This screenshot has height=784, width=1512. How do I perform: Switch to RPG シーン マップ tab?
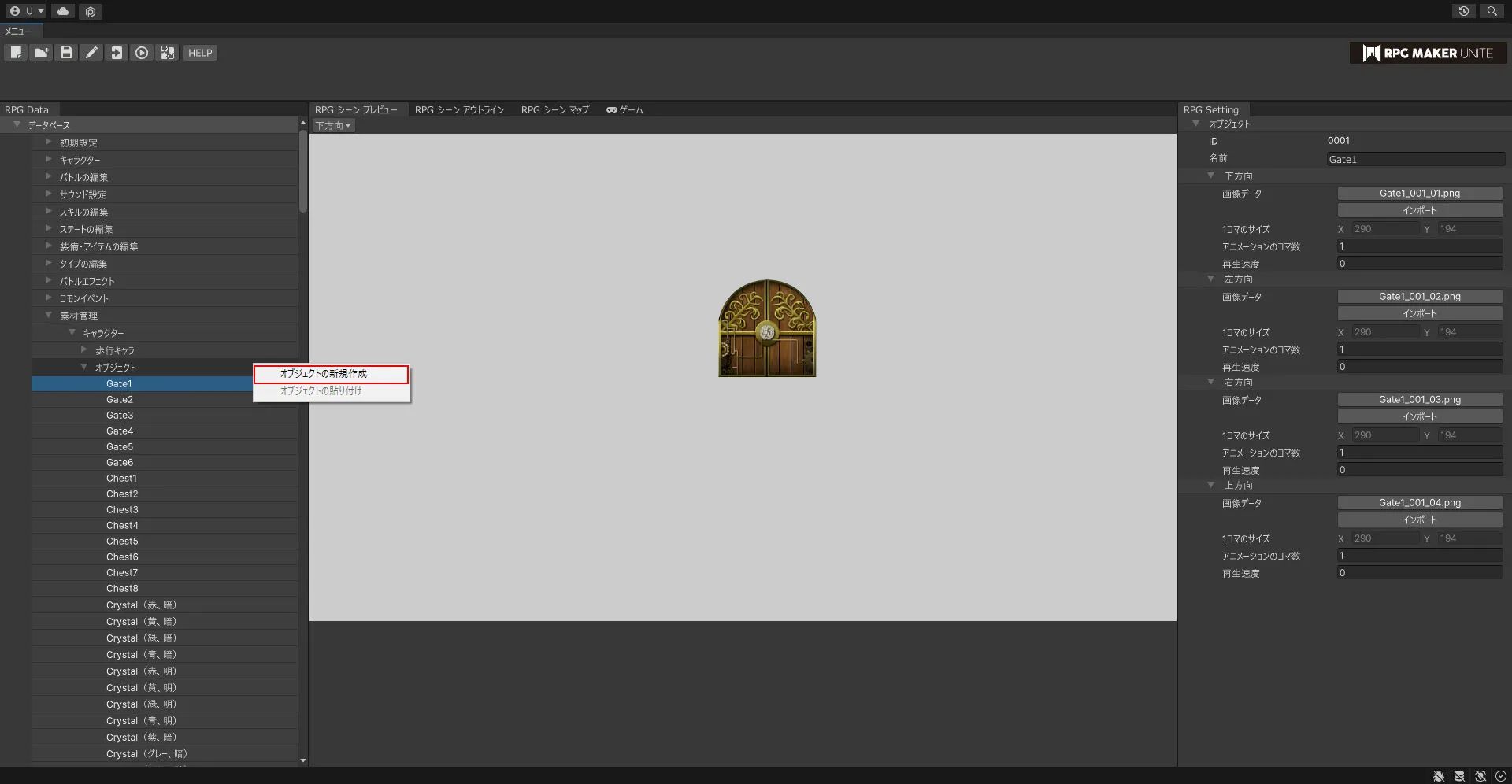click(554, 110)
